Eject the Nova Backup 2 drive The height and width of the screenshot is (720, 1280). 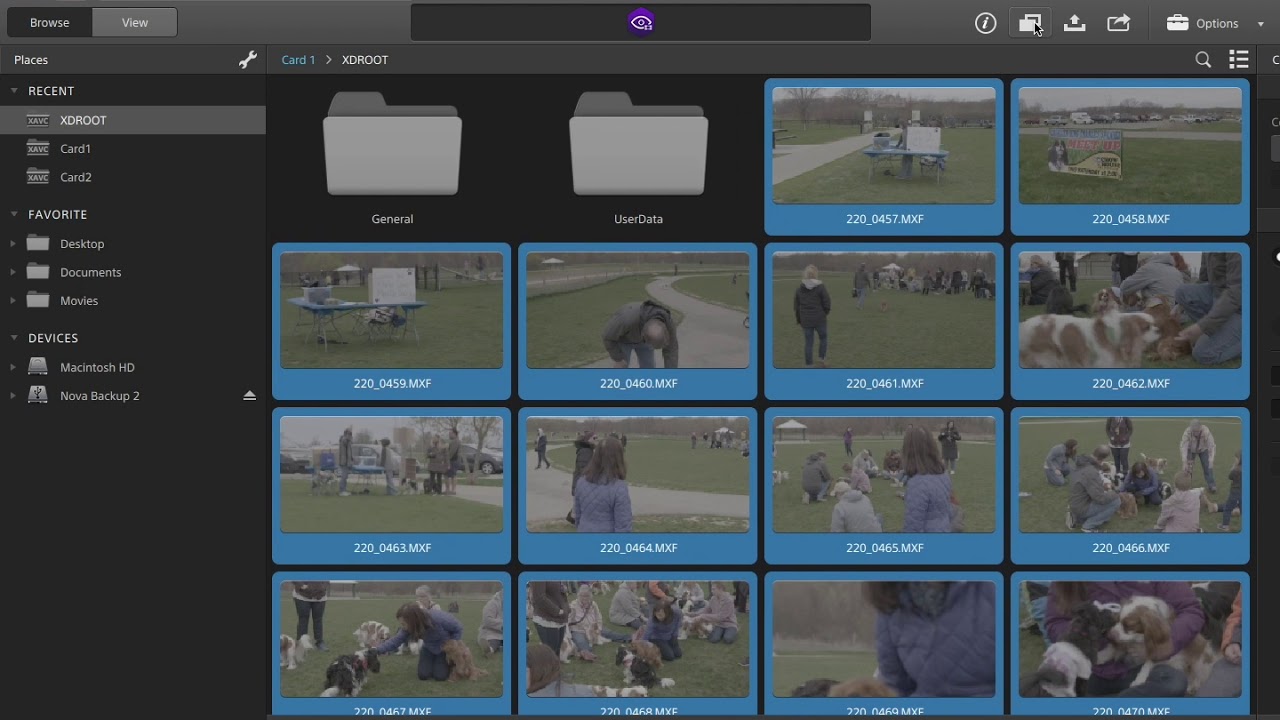coord(250,396)
